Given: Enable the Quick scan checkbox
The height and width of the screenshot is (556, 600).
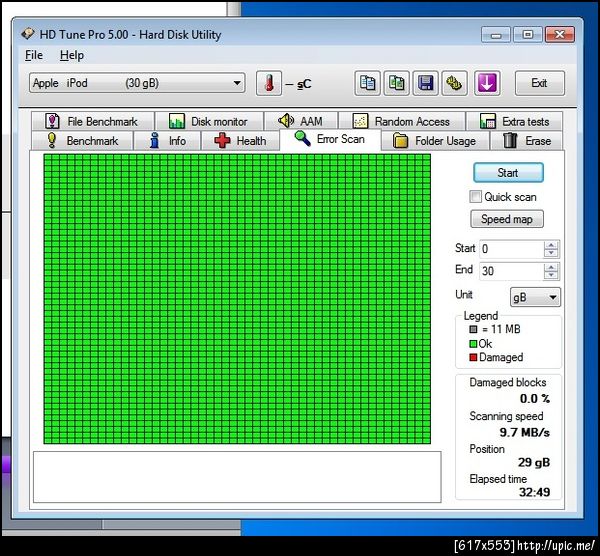Looking at the screenshot, I should coord(475,197).
